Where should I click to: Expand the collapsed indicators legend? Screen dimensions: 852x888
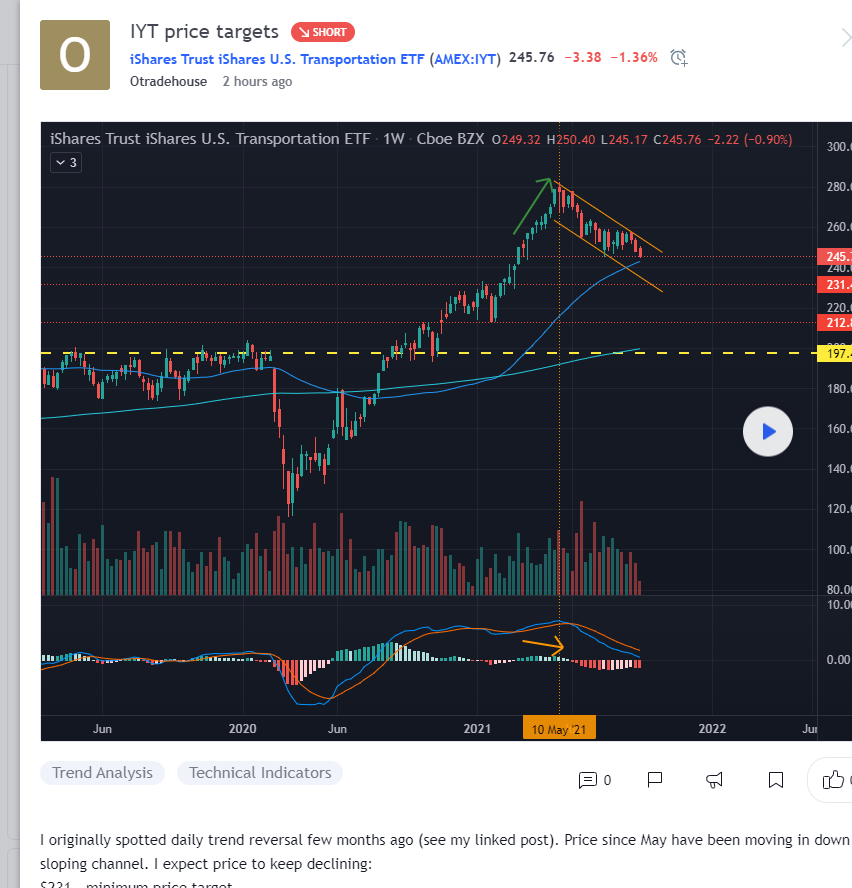coord(66,162)
